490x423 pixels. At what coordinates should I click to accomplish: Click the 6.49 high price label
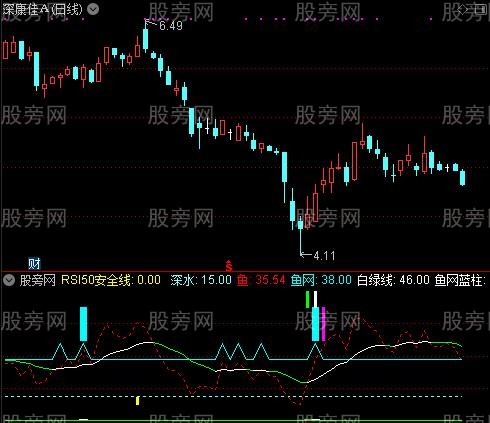[171, 26]
